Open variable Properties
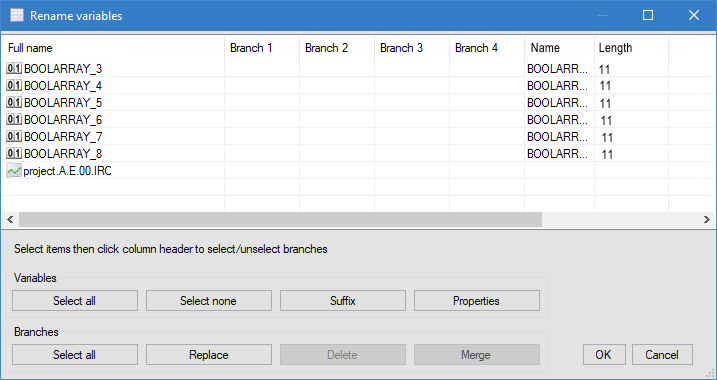The image size is (717, 380). (477, 301)
